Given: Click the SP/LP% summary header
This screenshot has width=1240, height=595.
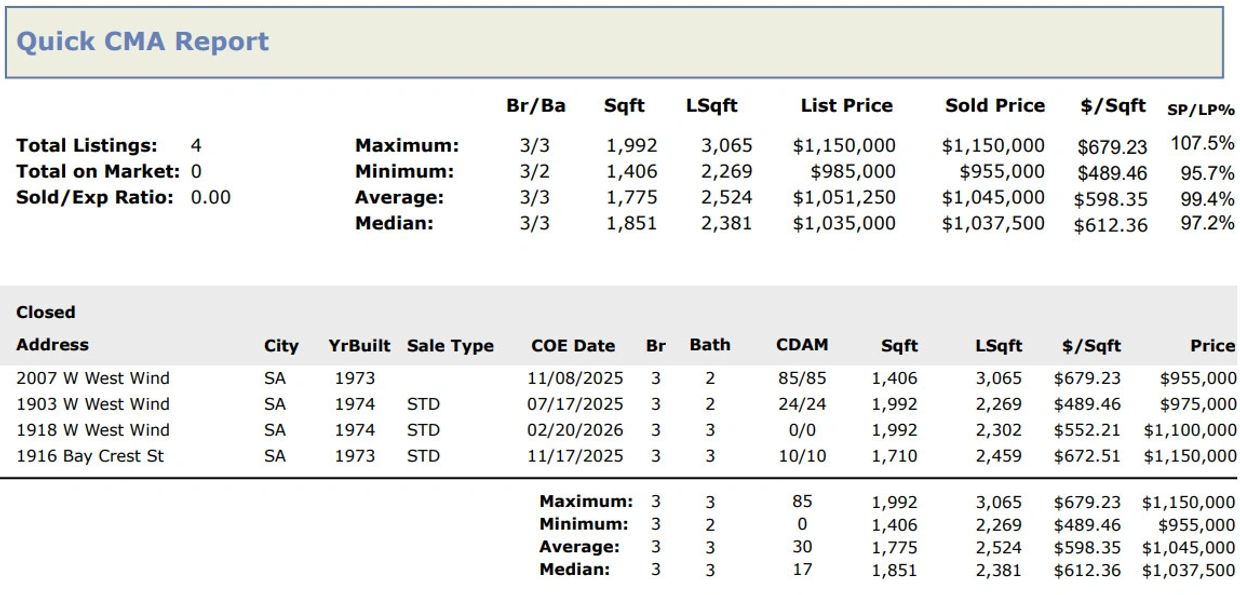Looking at the screenshot, I should coord(1200,109).
